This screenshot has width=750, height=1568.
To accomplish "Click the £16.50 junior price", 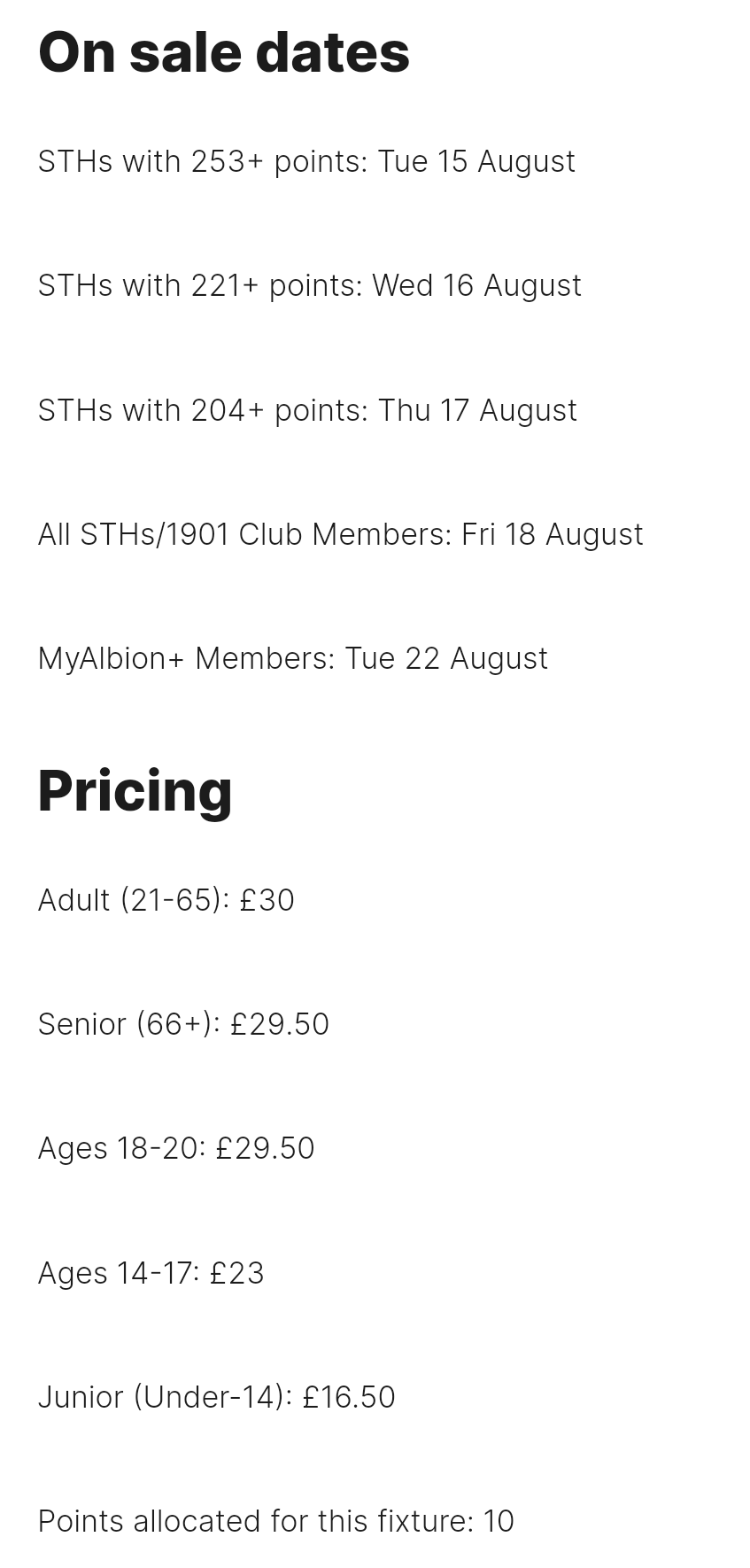I will pos(349,1398).
